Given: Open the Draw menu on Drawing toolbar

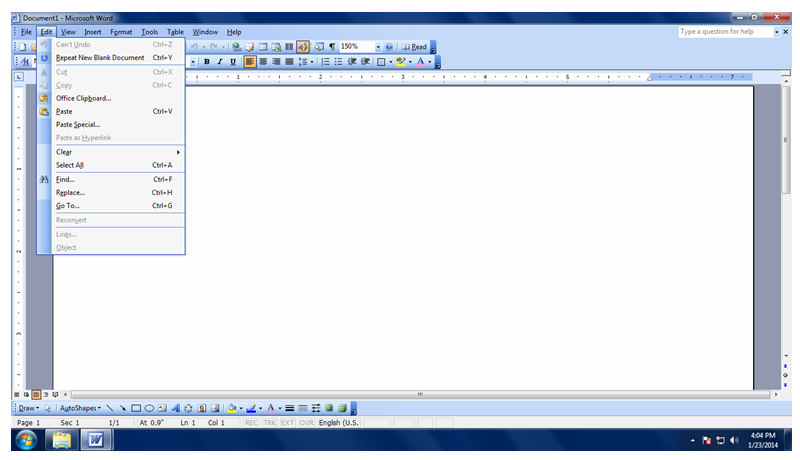Looking at the screenshot, I should click(x=29, y=408).
